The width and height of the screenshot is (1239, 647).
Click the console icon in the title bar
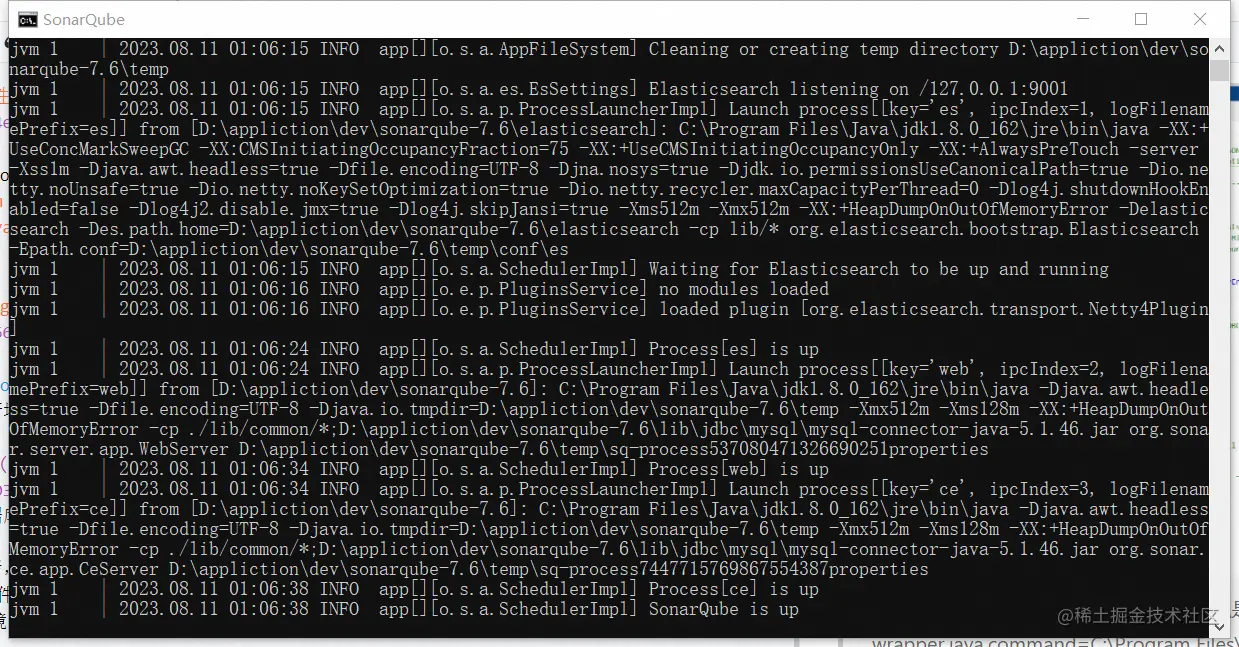[x=28, y=19]
